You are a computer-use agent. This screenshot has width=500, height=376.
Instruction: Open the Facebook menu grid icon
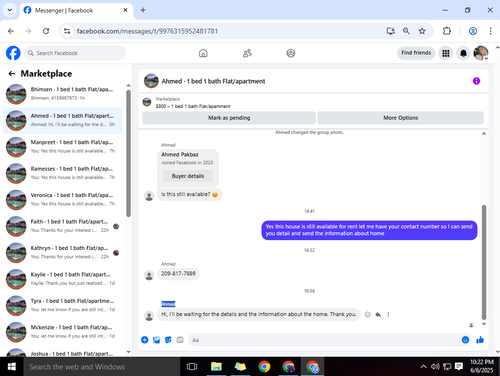click(x=446, y=53)
